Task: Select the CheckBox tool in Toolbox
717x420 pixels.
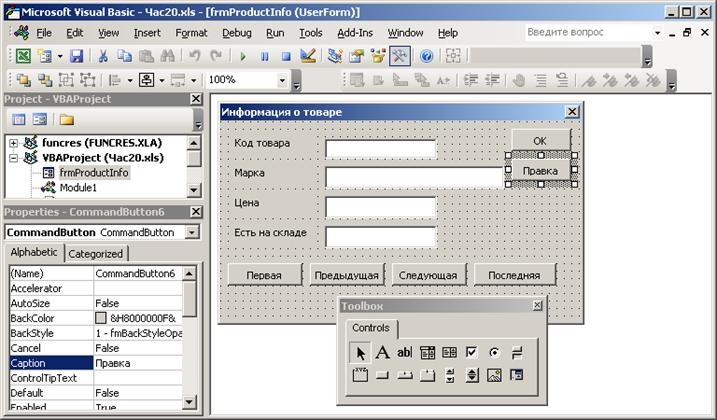Action: (x=472, y=352)
